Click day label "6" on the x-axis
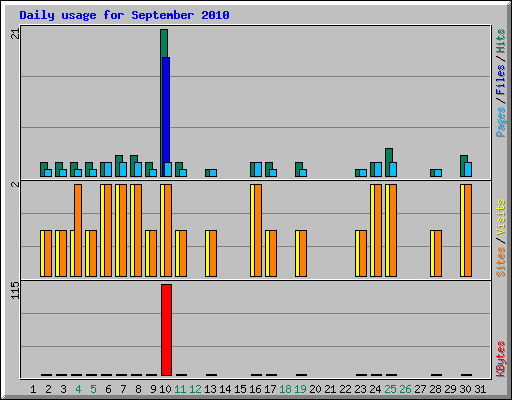 [108, 389]
